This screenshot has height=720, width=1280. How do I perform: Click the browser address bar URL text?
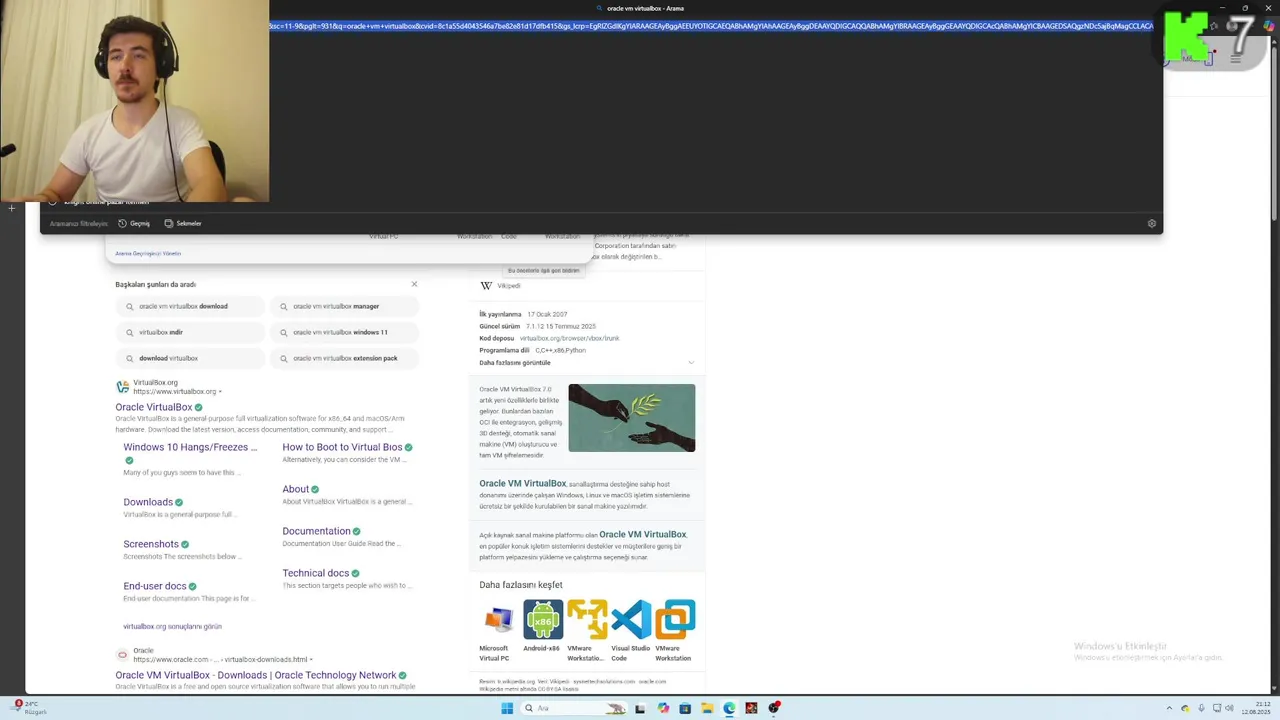(711, 26)
